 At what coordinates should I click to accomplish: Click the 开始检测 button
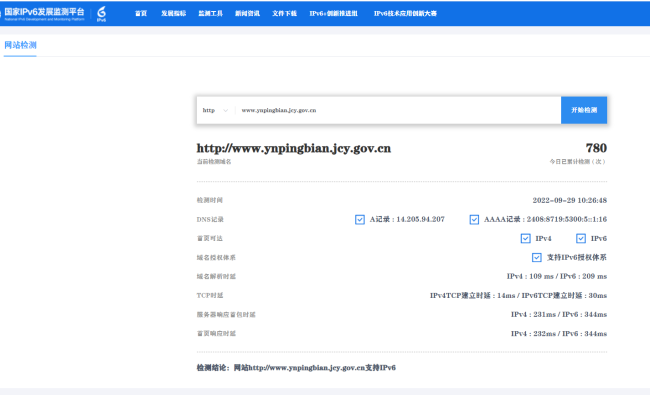tap(584, 110)
